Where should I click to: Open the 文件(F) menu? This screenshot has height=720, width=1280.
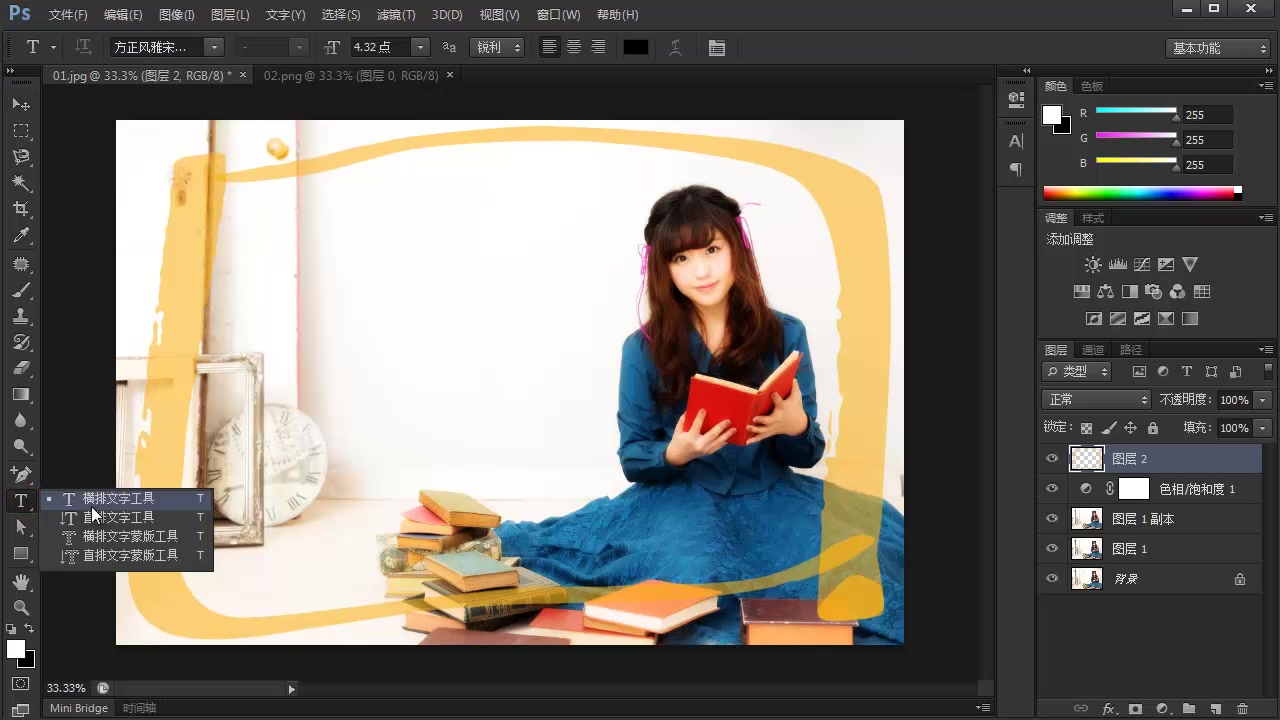pos(68,15)
